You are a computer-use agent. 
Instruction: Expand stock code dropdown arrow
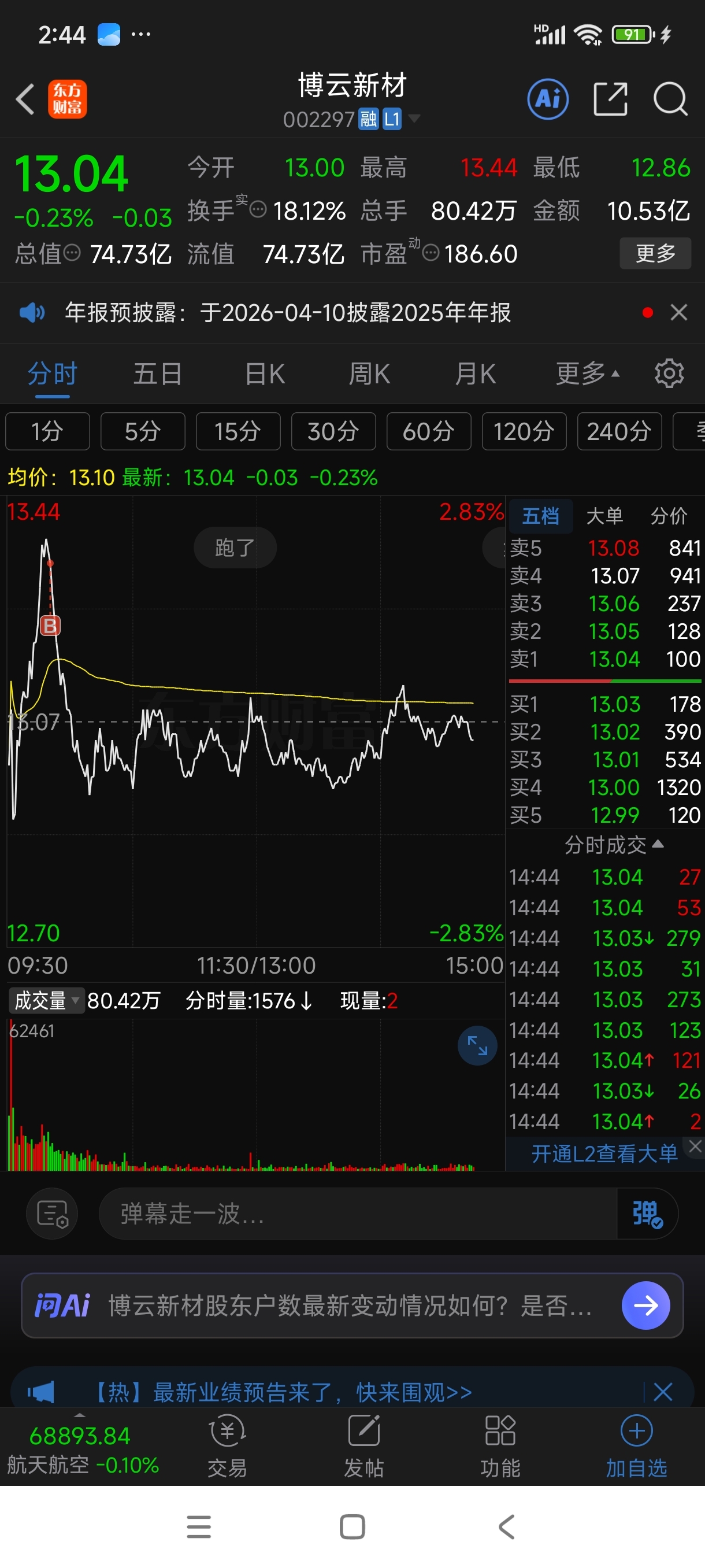point(414,117)
